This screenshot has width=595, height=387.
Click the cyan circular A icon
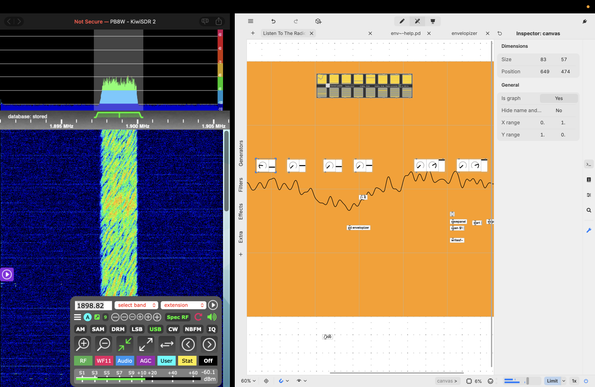click(88, 317)
